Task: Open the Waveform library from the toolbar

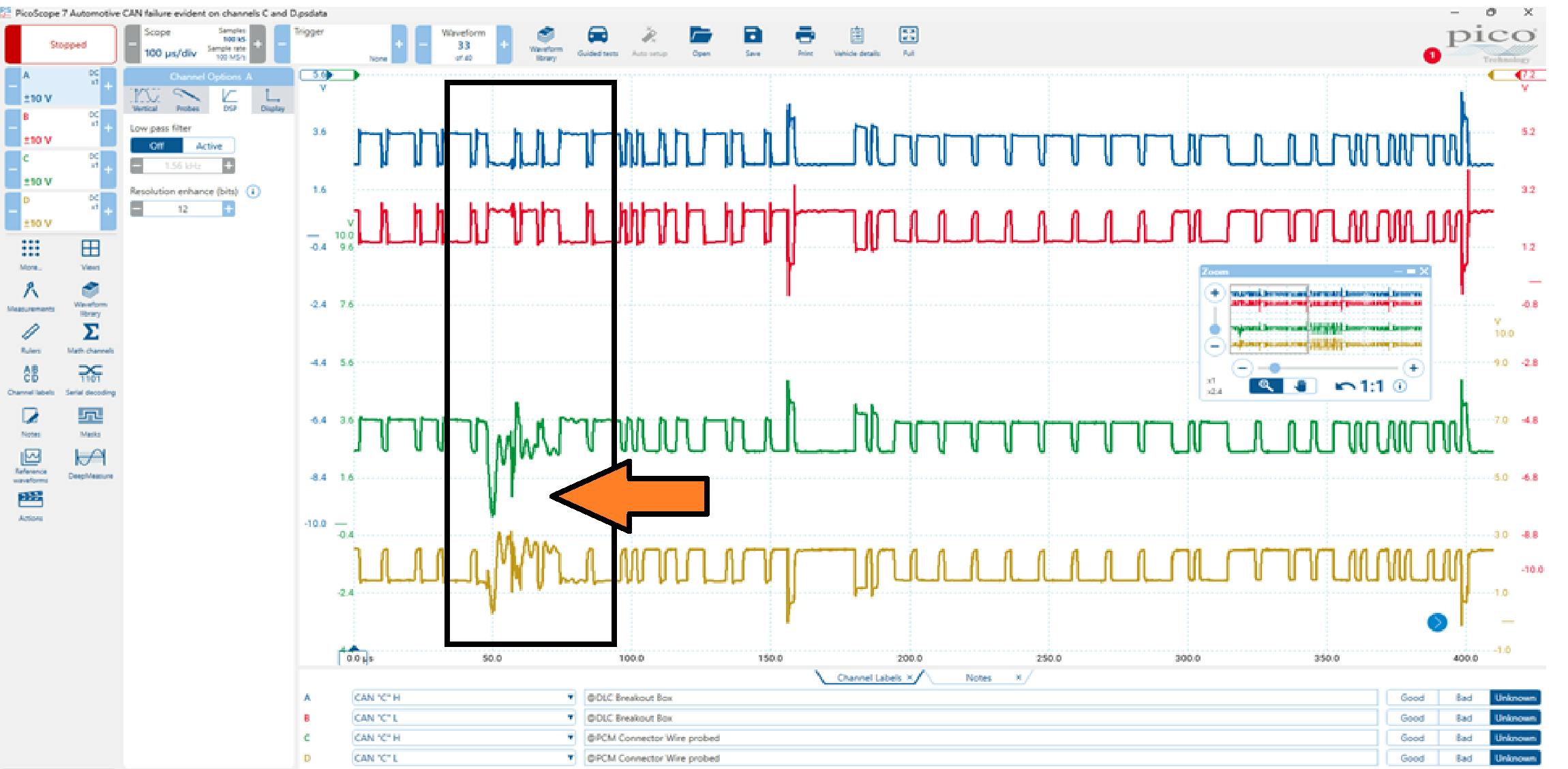Action: [545, 41]
